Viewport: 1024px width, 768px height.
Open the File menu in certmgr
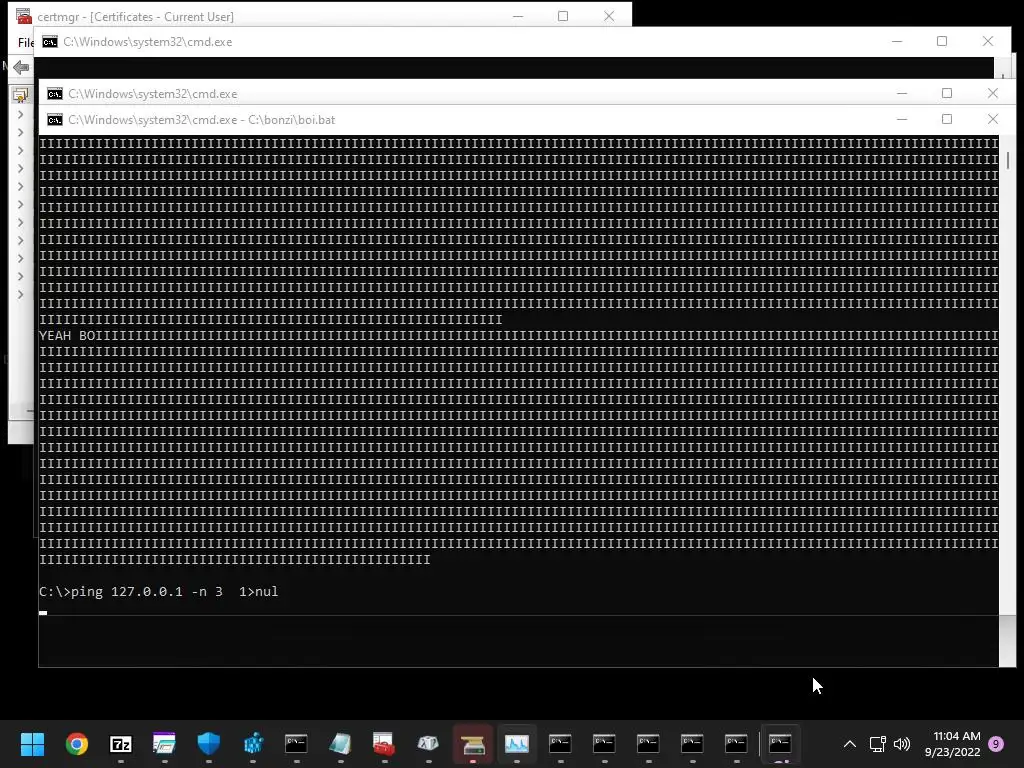pyautogui.click(x=25, y=42)
